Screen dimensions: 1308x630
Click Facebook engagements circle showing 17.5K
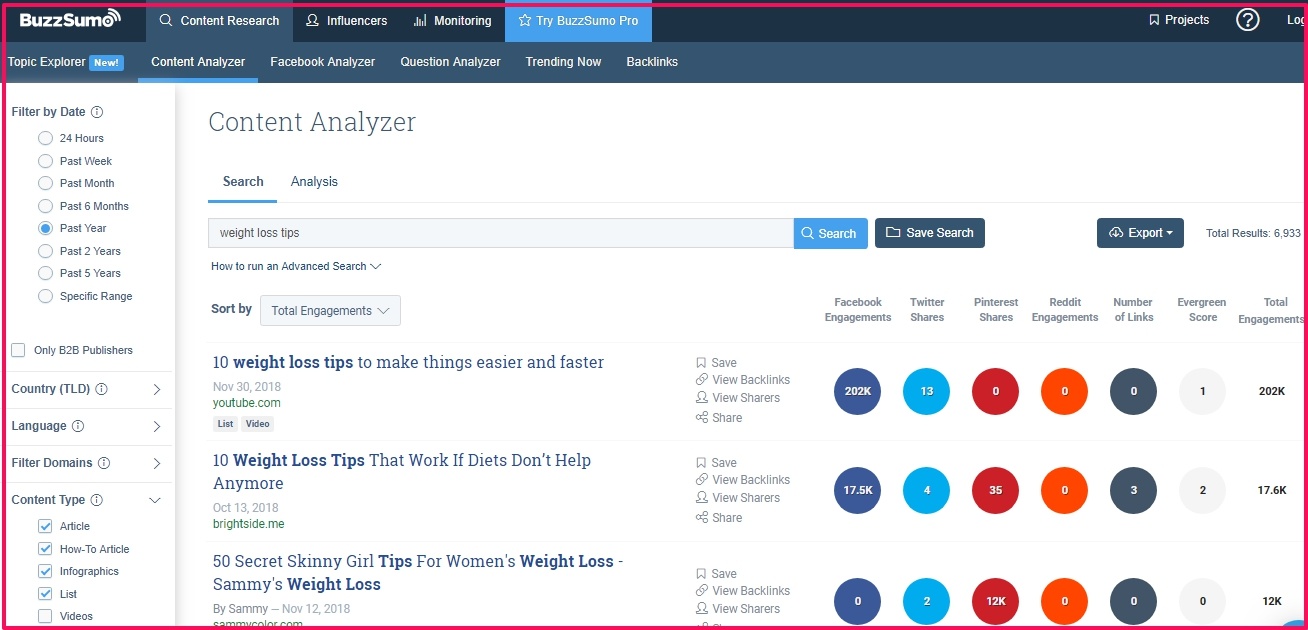857,491
